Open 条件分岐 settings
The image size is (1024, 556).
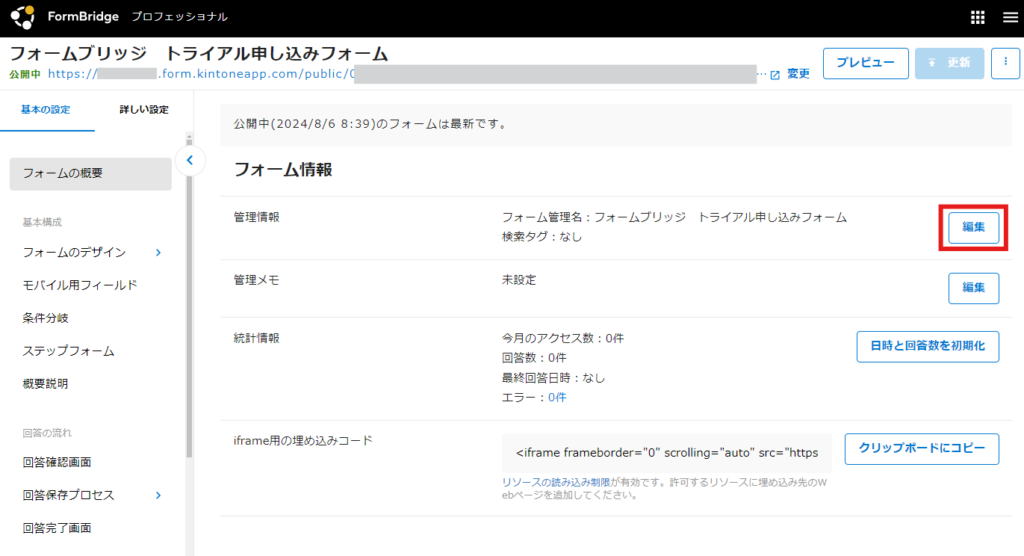[x=46, y=318]
